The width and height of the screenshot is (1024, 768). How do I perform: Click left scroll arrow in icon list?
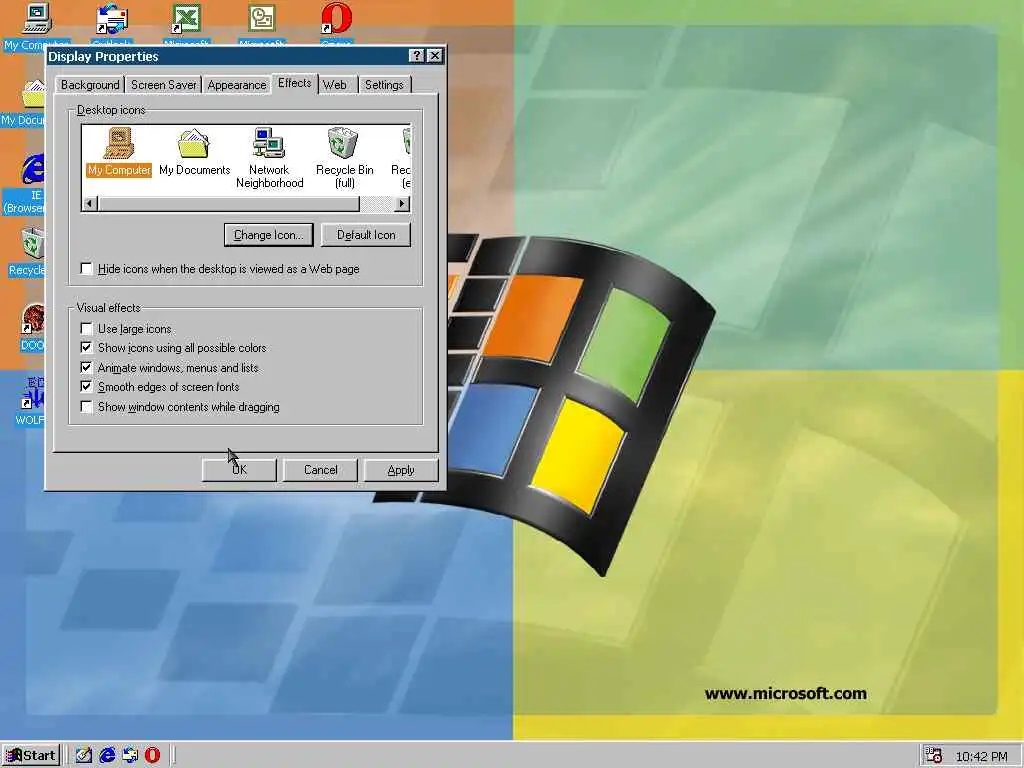tap(90, 204)
